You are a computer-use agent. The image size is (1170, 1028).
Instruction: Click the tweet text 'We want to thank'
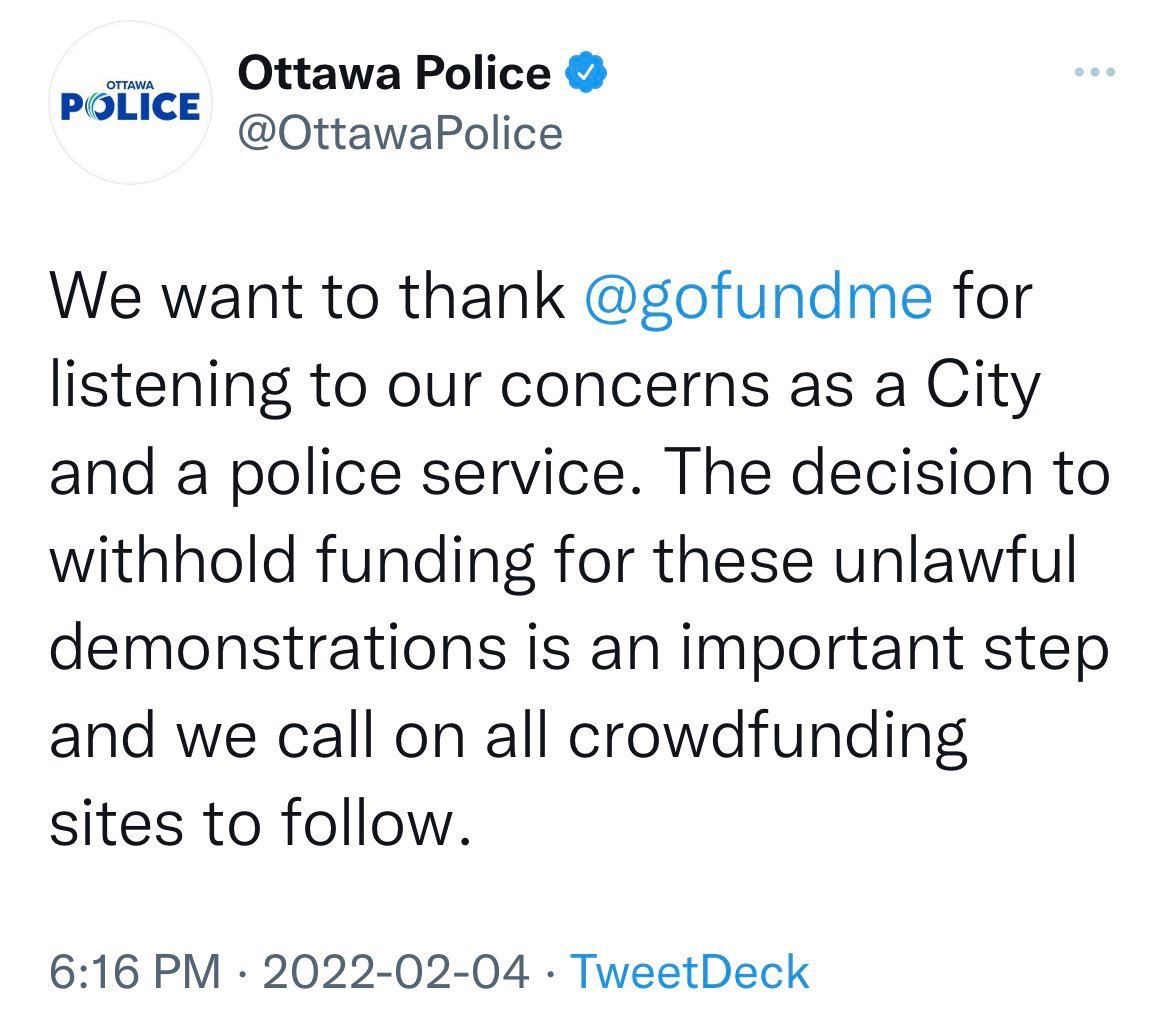pyautogui.click(x=307, y=296)
